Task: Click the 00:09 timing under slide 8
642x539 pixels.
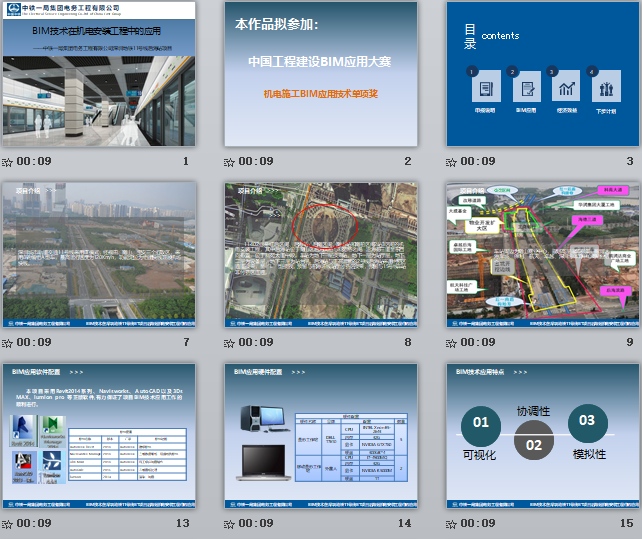Action: point(255,342)
